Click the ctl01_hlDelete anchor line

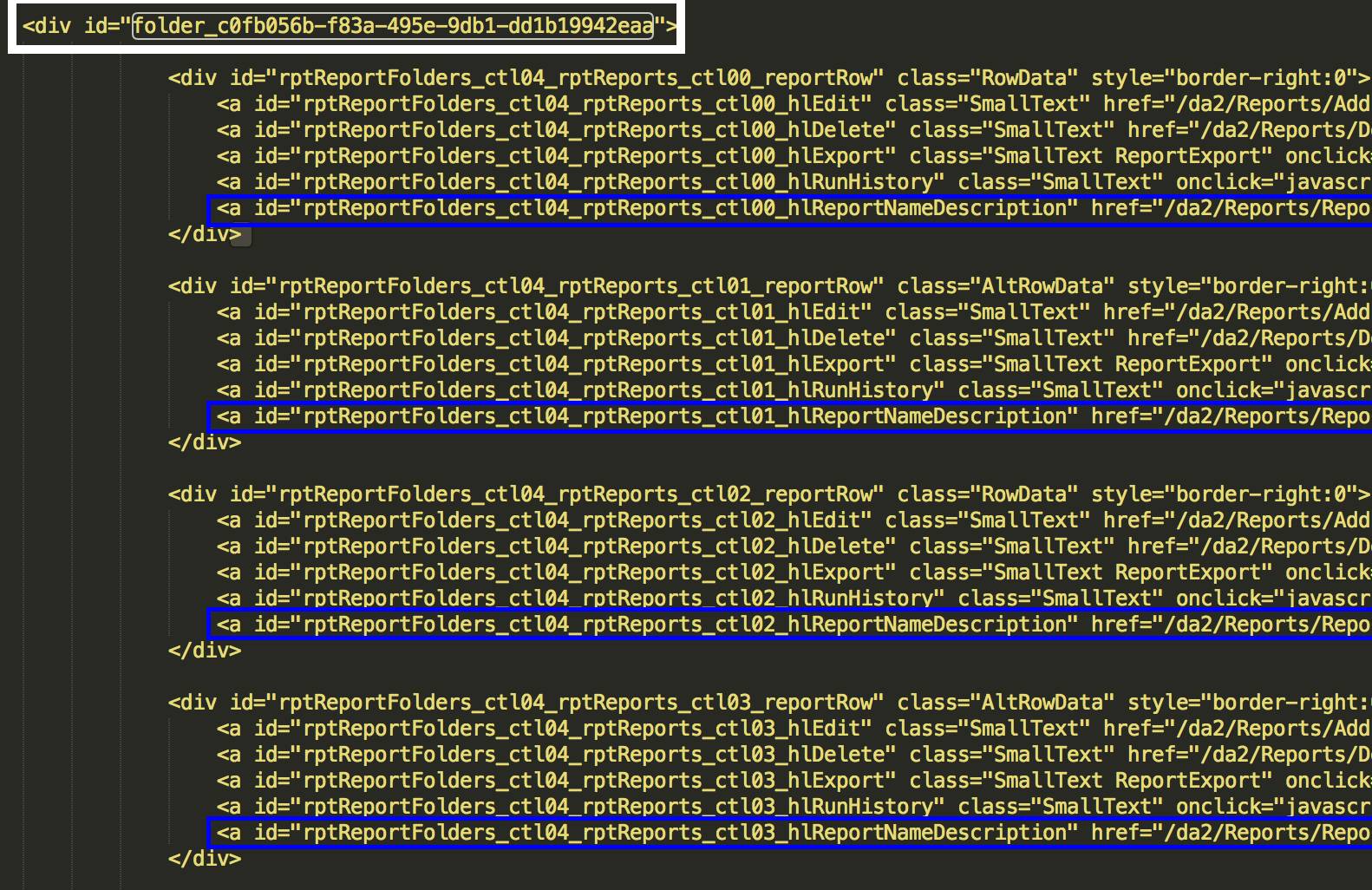click(x=794, y=338)
